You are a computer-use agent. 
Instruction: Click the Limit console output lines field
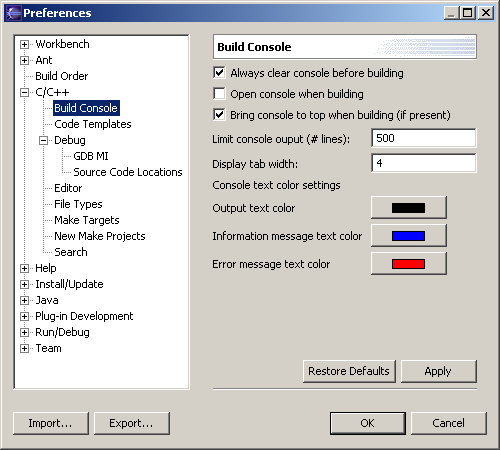click(x=424, y=138)
